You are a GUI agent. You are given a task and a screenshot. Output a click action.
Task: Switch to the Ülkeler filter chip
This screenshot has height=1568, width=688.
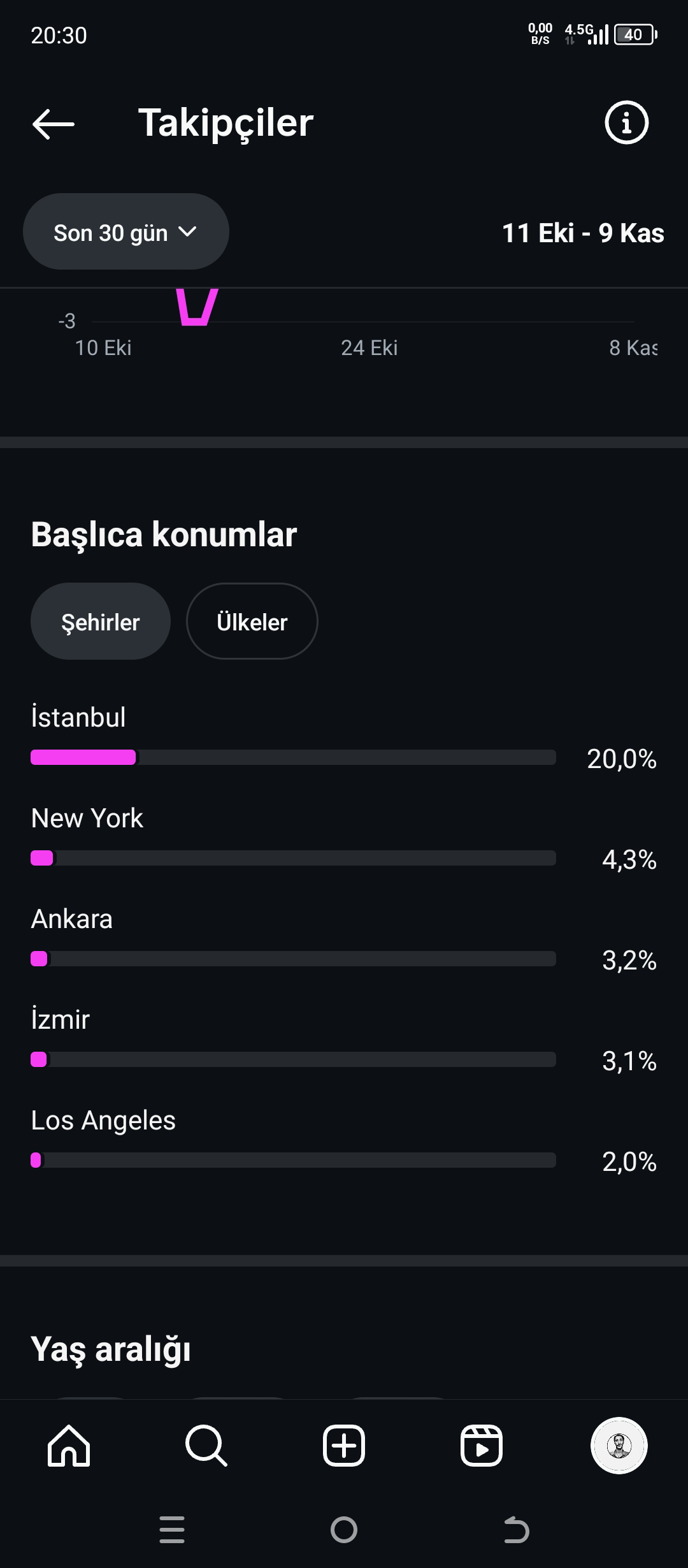(252, 621)
